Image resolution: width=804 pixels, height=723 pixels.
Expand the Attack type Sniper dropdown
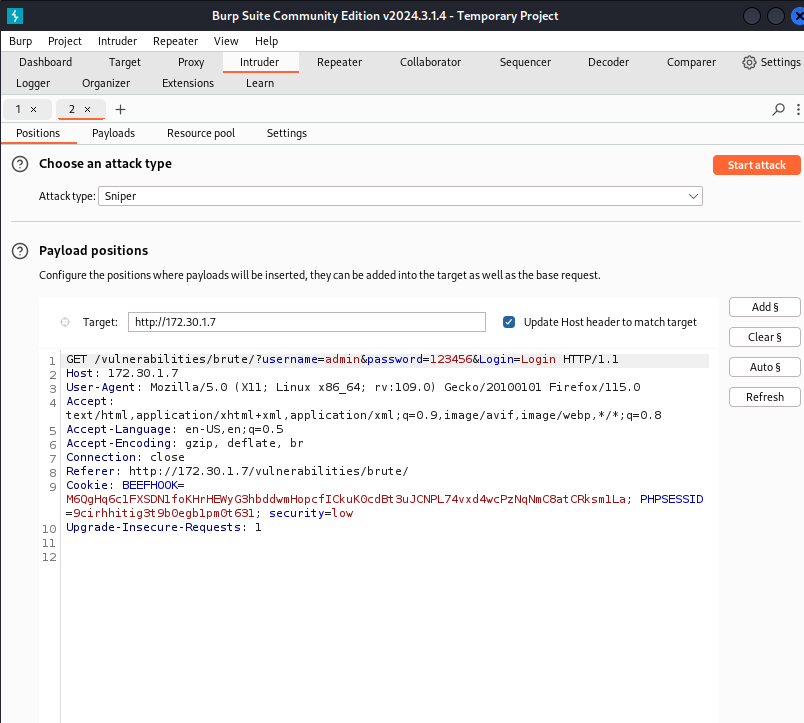pyautogui.click(x=400, y=196)
